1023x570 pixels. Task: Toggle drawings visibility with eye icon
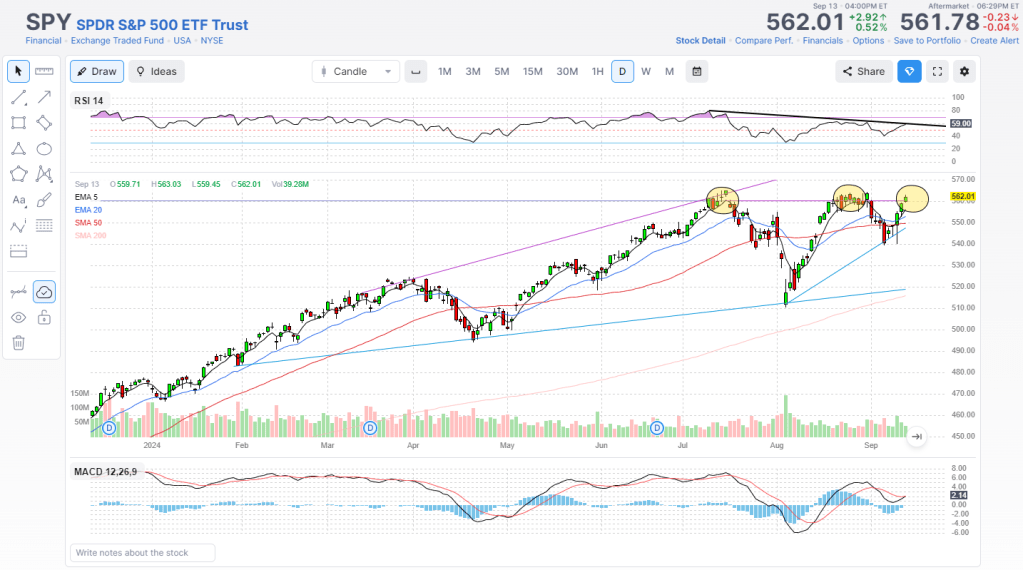tap(18, 317)
